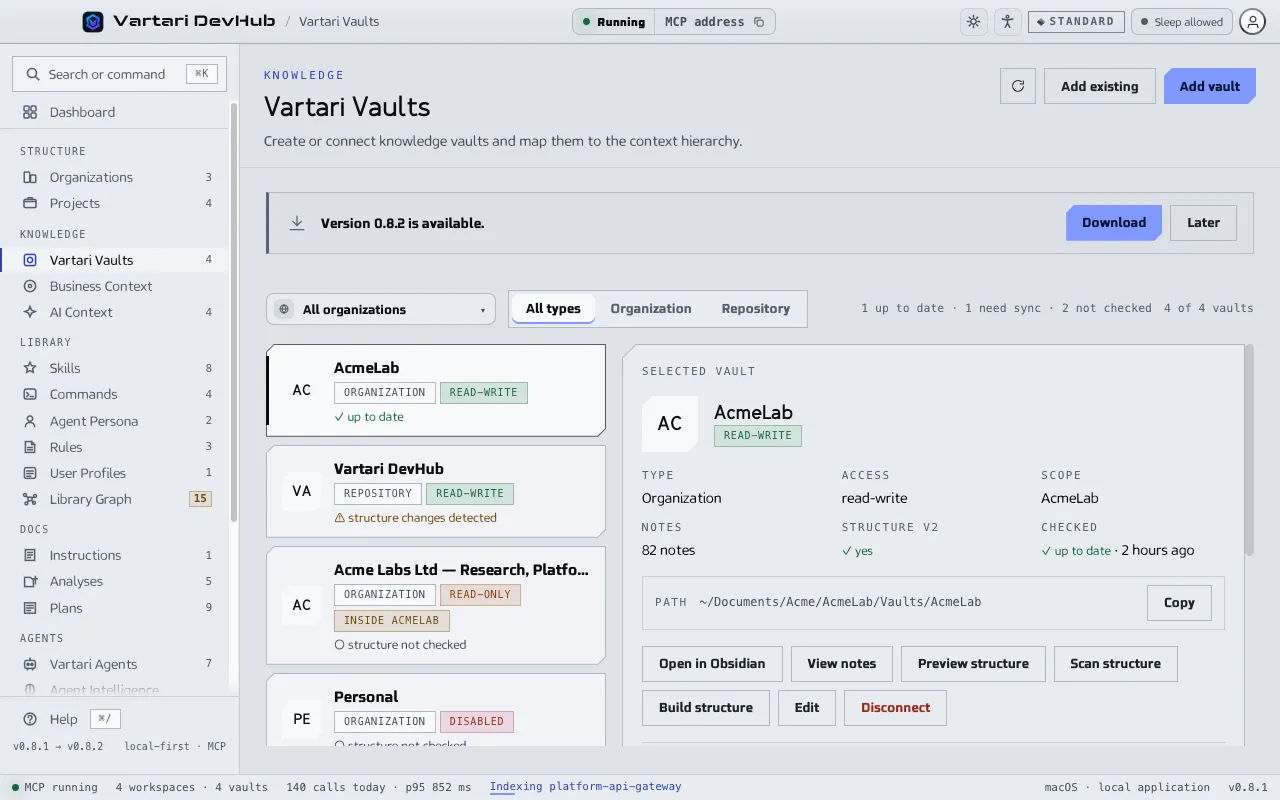The image size is (1280, 800).
Task: Select the All types filter tab
Action: (553, 308)
